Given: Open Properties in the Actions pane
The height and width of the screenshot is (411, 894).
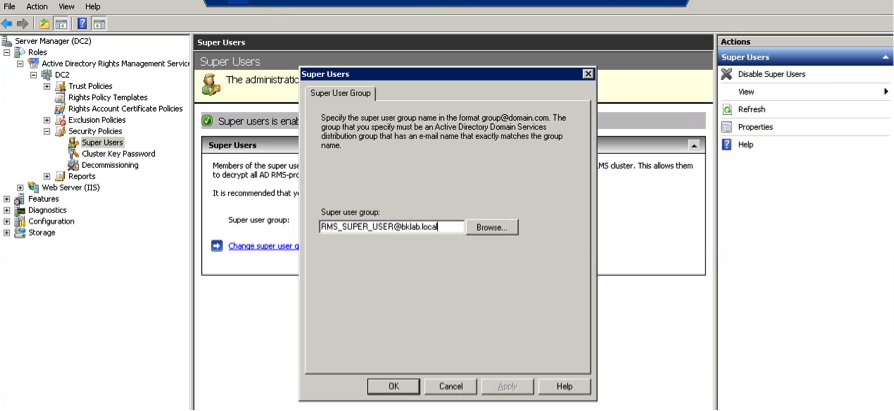Looking at the screenshot, I should coord(755,127).
